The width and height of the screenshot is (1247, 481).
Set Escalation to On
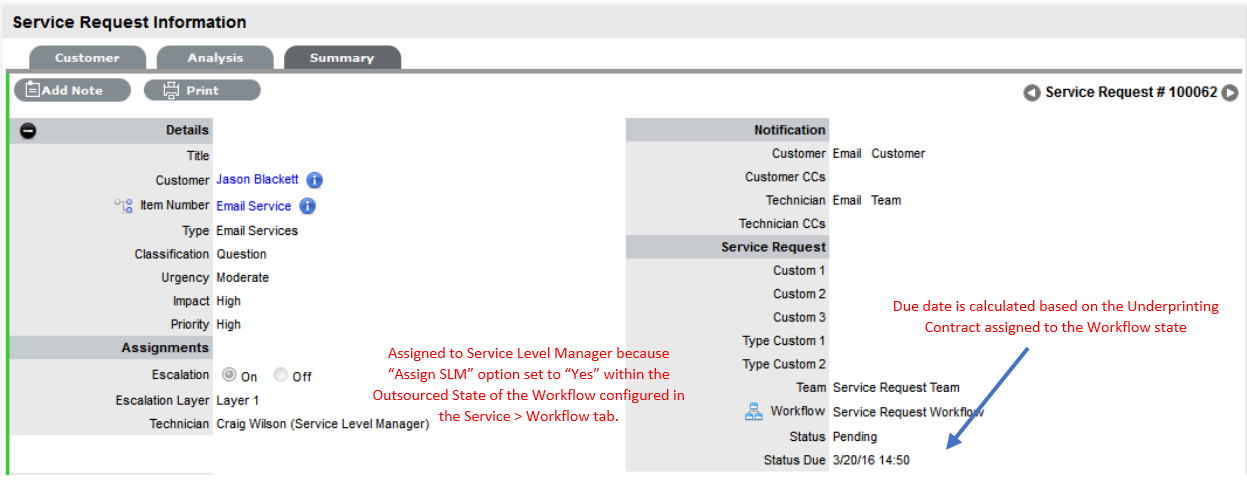pyautogui.click(x=229, y=376)
